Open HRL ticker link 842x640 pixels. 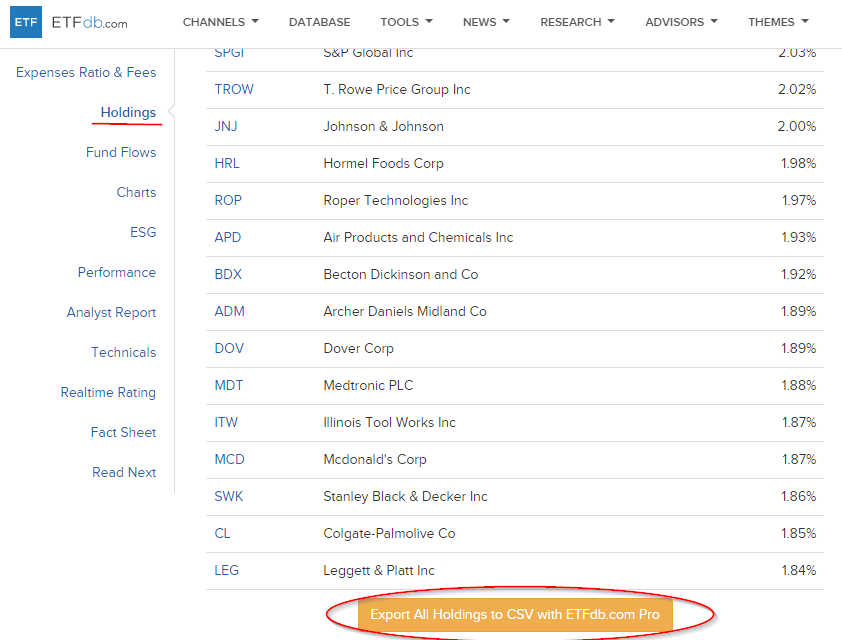tap(227, 163)
